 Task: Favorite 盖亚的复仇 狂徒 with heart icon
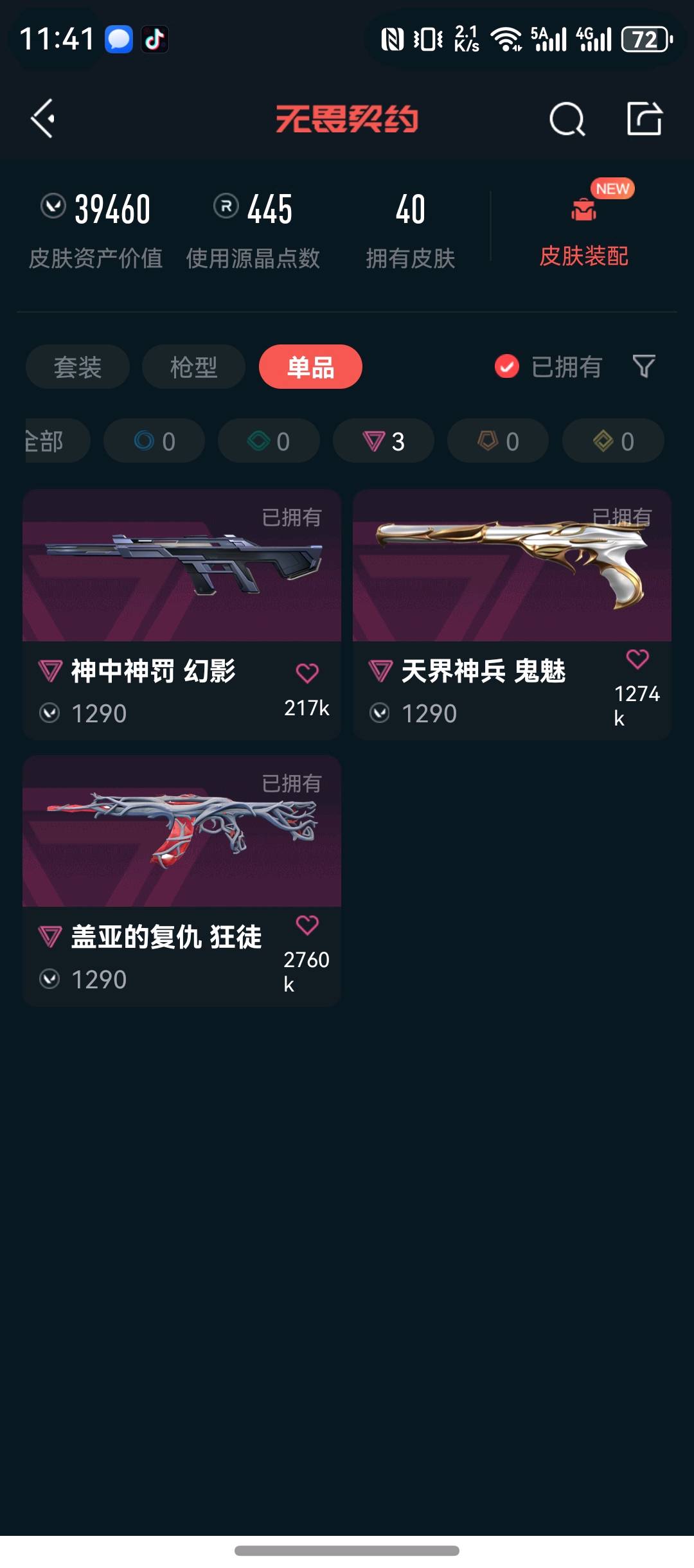click(307, 925)
